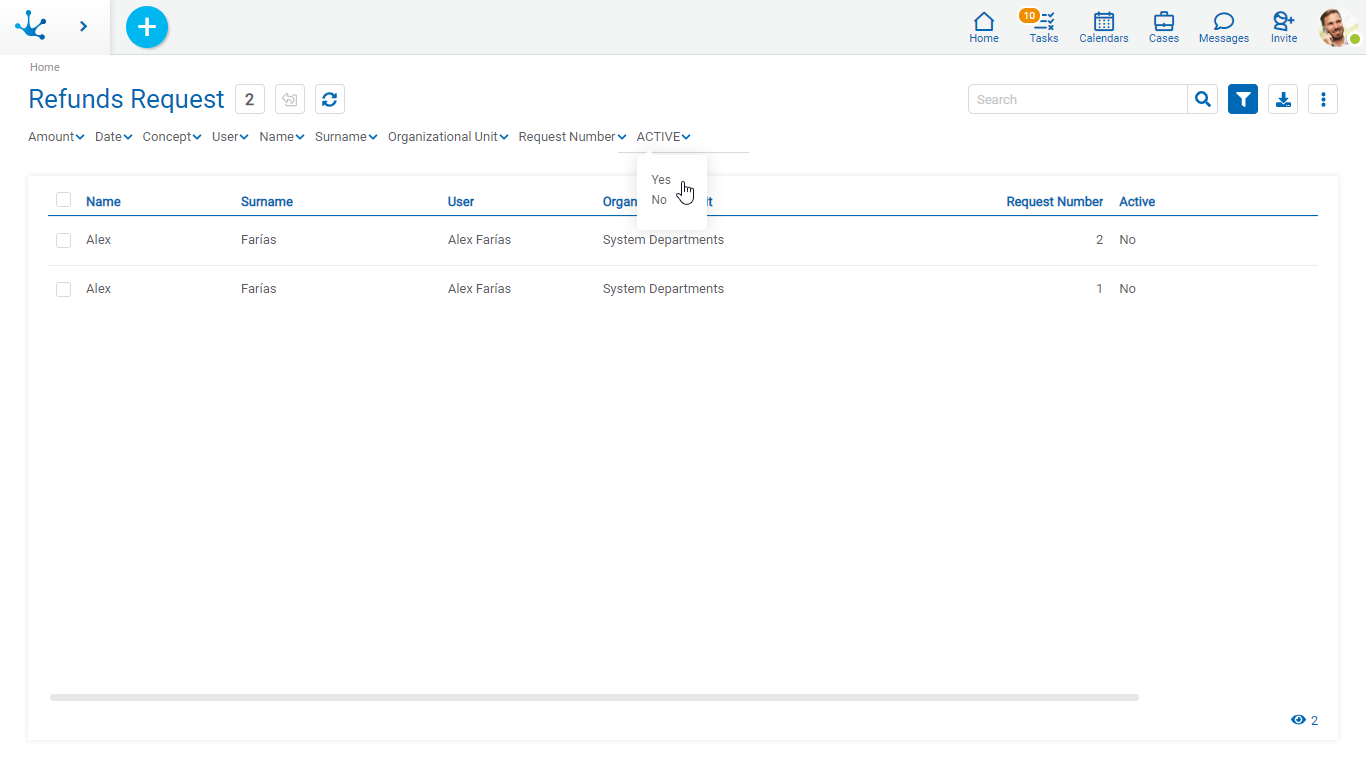The width and height of the screenshot is (1366, 768).
Task: Select No in the ACTIVE dropdown
Action: pos(659,200)
